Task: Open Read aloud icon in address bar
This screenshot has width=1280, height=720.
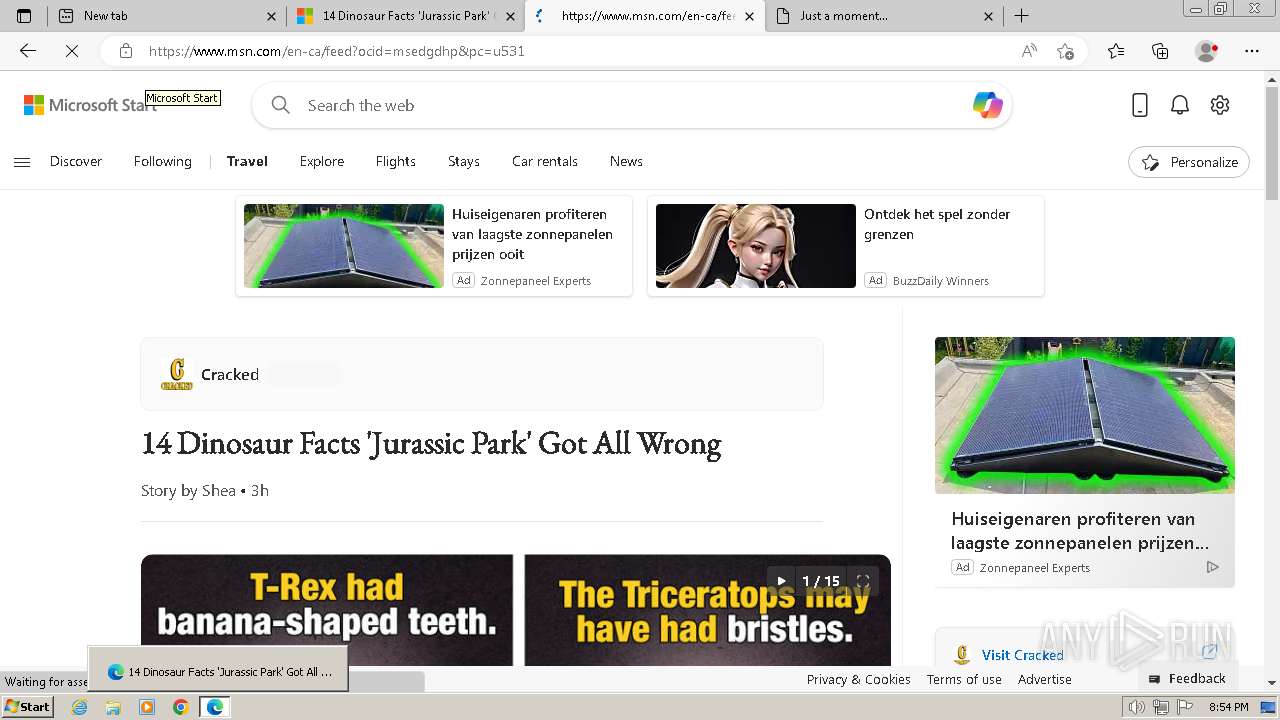Action: coord(1029,51)
